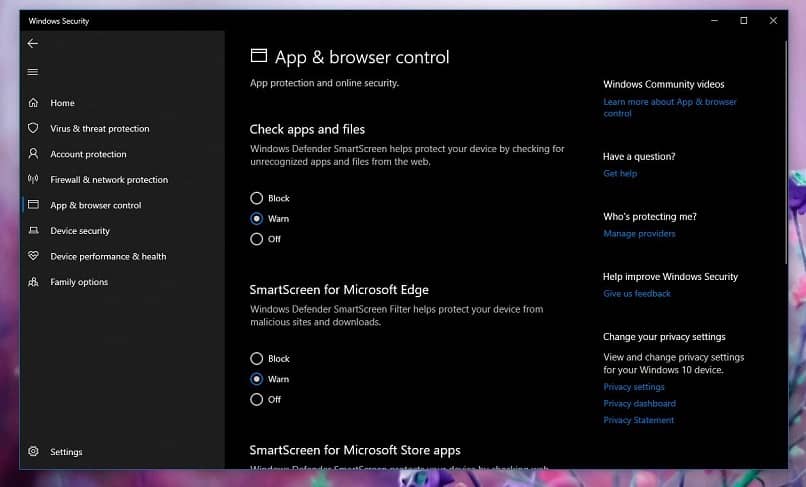Screen dimensions: 806x487
Task: Click the Device performance & health heart icon
Action: 33,257
